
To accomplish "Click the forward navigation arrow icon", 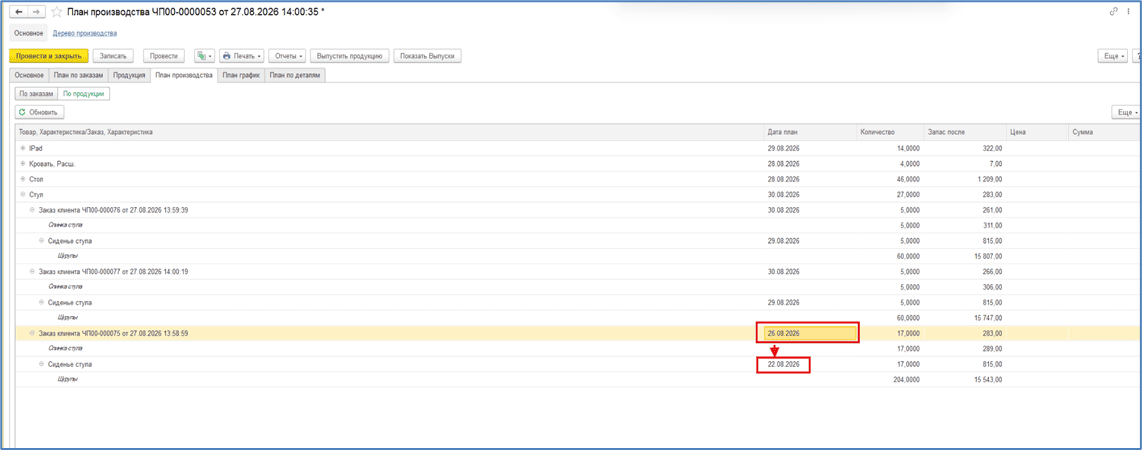I will point(36,12).
